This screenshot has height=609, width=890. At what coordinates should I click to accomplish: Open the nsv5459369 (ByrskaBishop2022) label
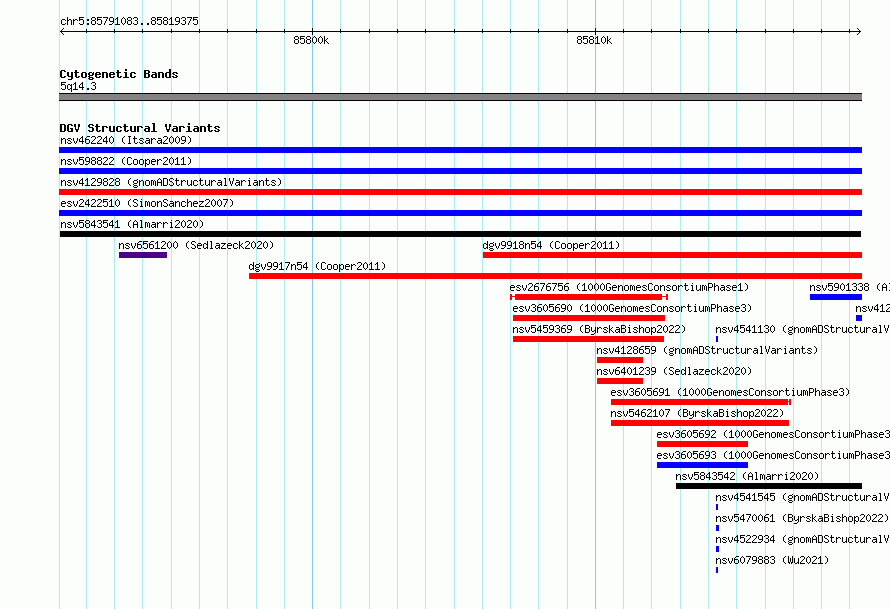click(x=599, y=329)
